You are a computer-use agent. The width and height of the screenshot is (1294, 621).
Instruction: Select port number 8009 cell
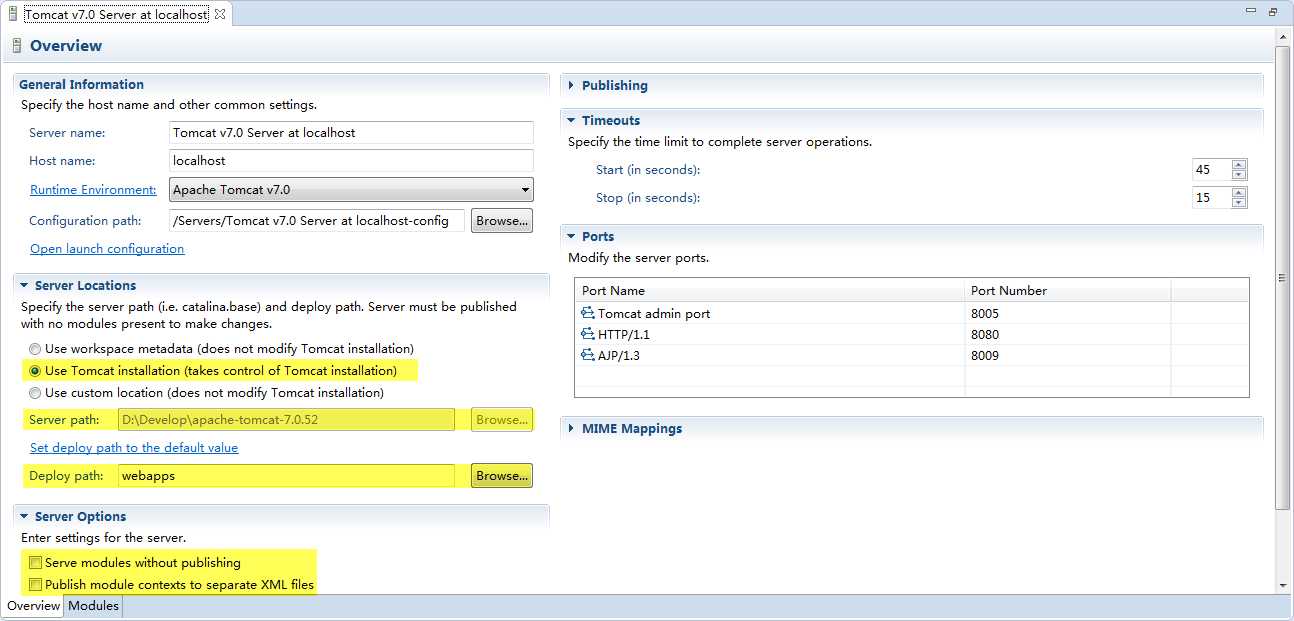pyautogui.click(x=1067, y=355)
